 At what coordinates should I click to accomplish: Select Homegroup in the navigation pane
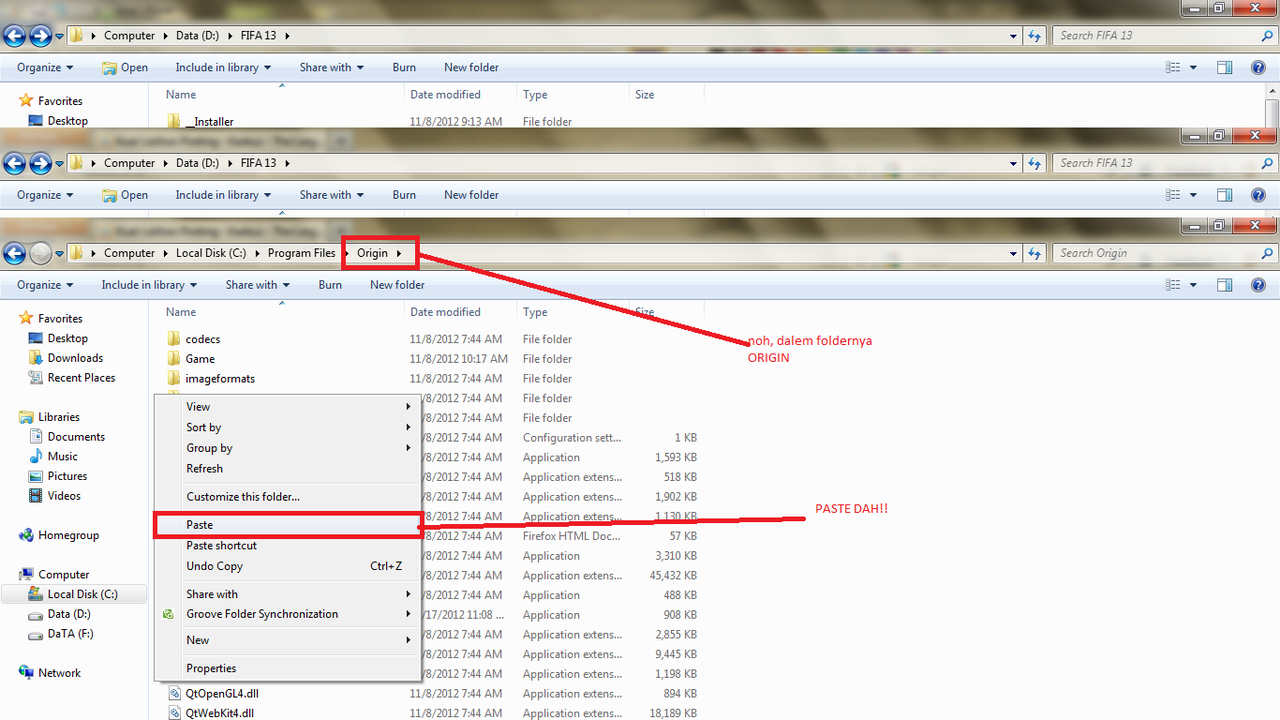point(68,535)
